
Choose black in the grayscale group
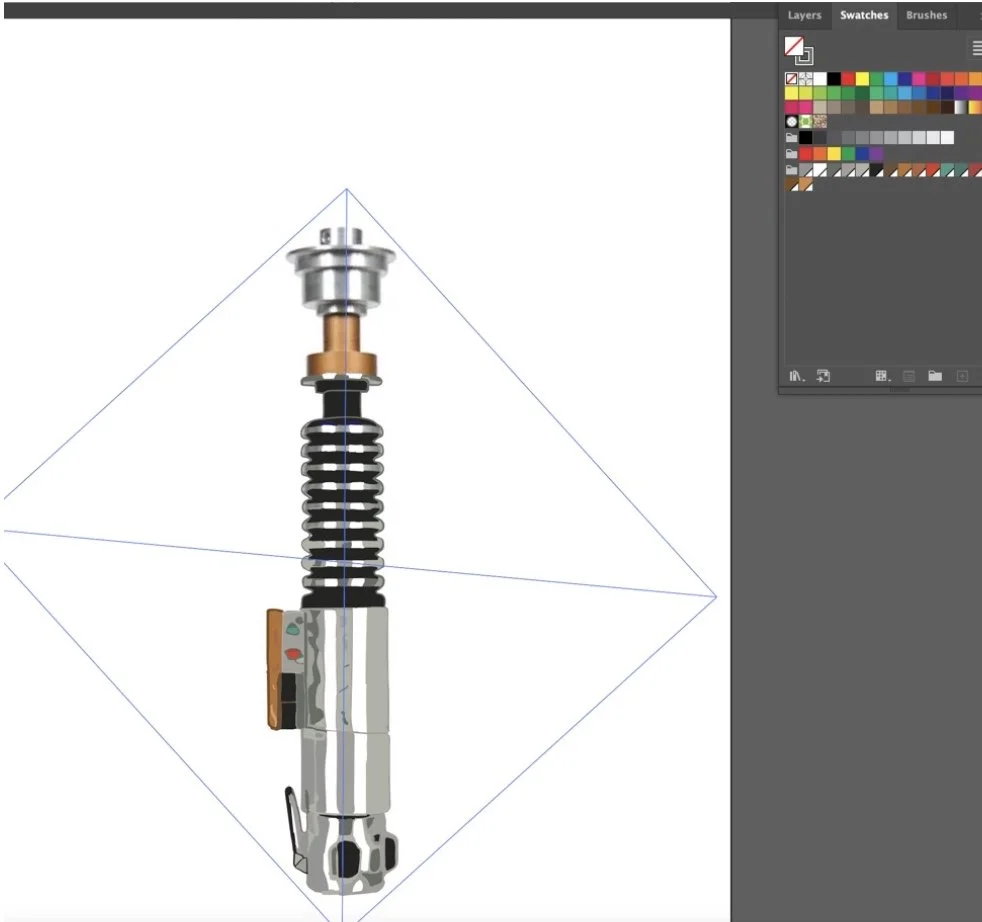point(805,137)
